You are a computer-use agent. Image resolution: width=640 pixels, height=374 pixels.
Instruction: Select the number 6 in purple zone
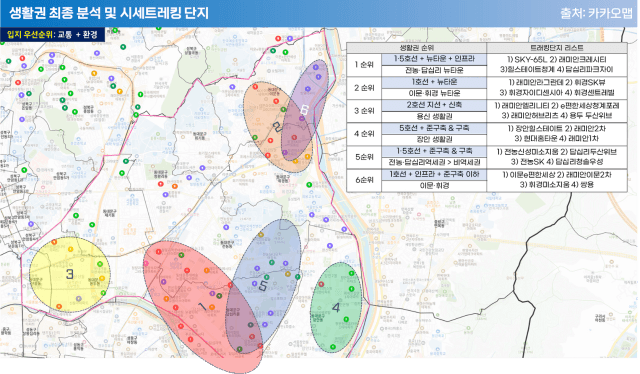click(x=304, y=109)
